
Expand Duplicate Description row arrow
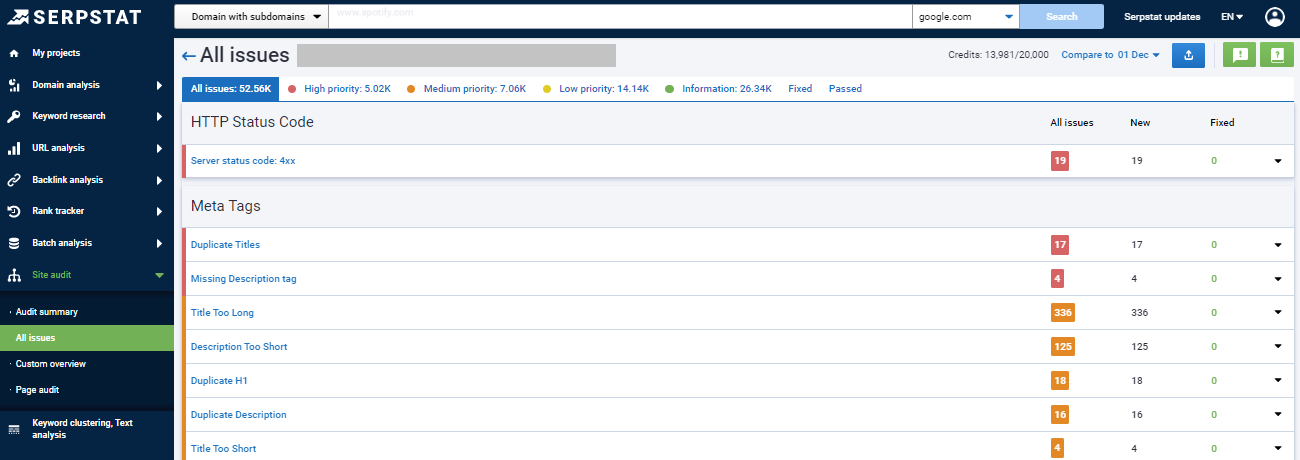pos(1277,415)
